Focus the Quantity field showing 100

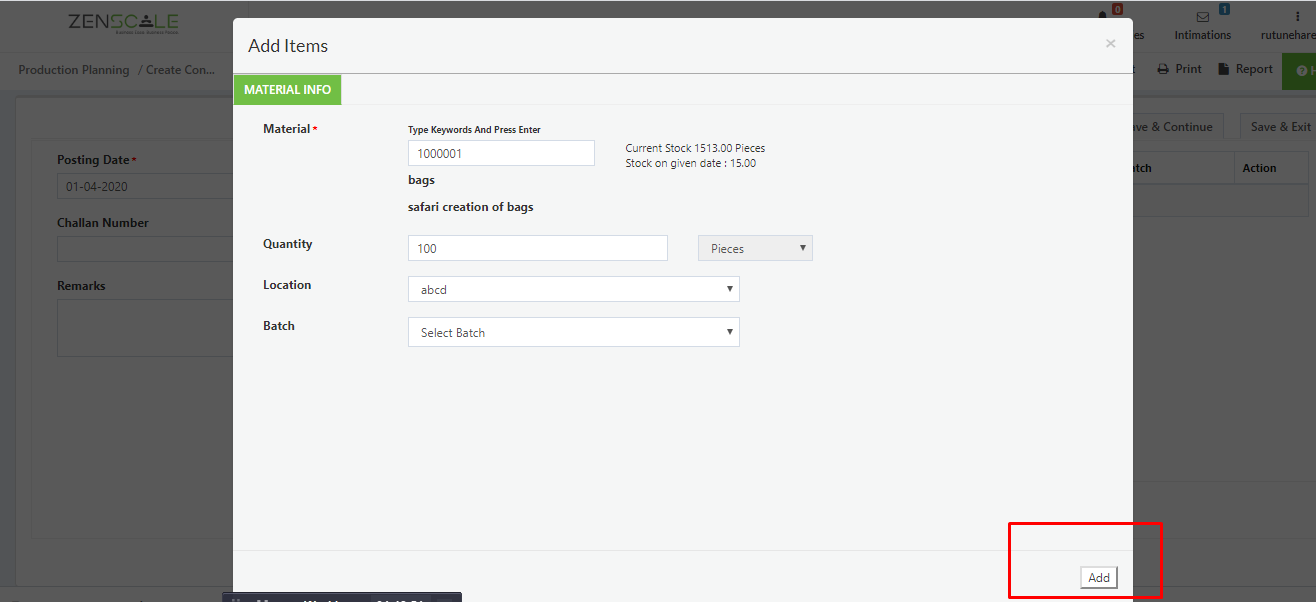click(538, 248)
